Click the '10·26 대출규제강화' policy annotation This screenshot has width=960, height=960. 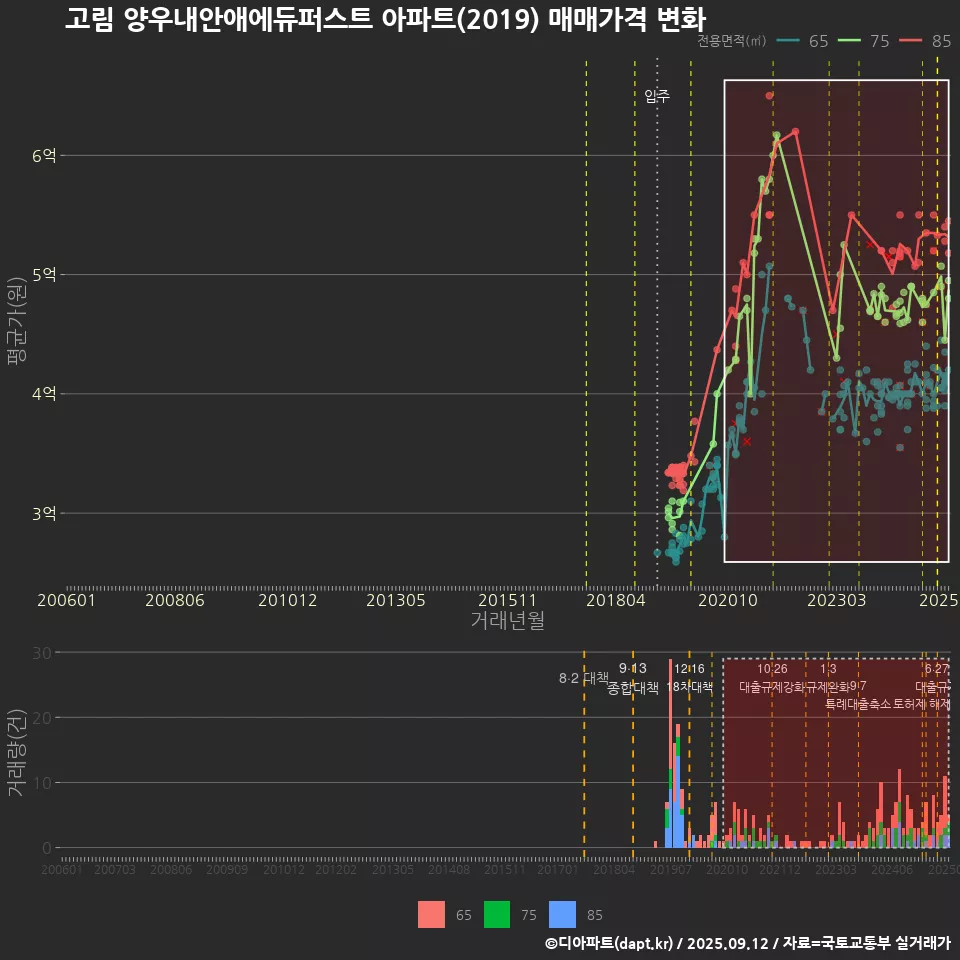772,678
